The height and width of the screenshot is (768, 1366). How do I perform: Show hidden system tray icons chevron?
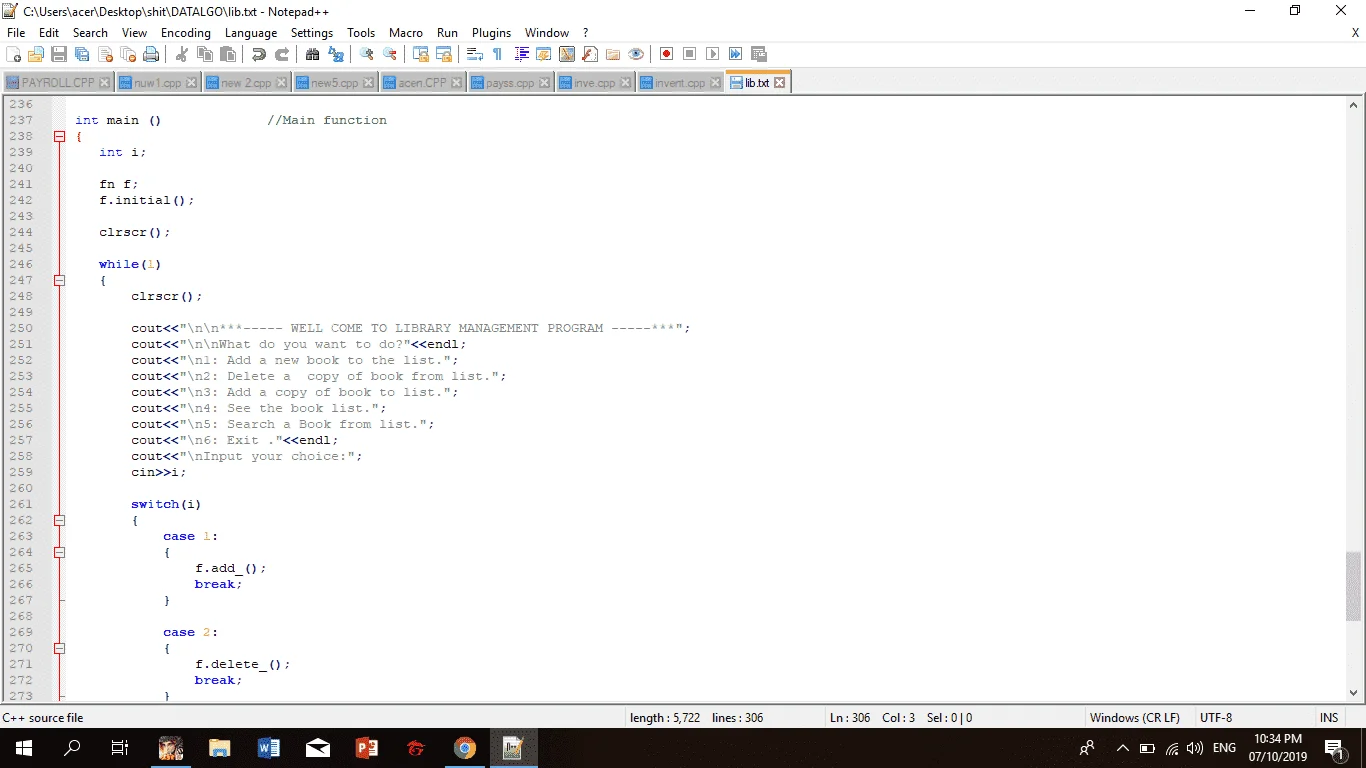click(x=1122, y=748)
